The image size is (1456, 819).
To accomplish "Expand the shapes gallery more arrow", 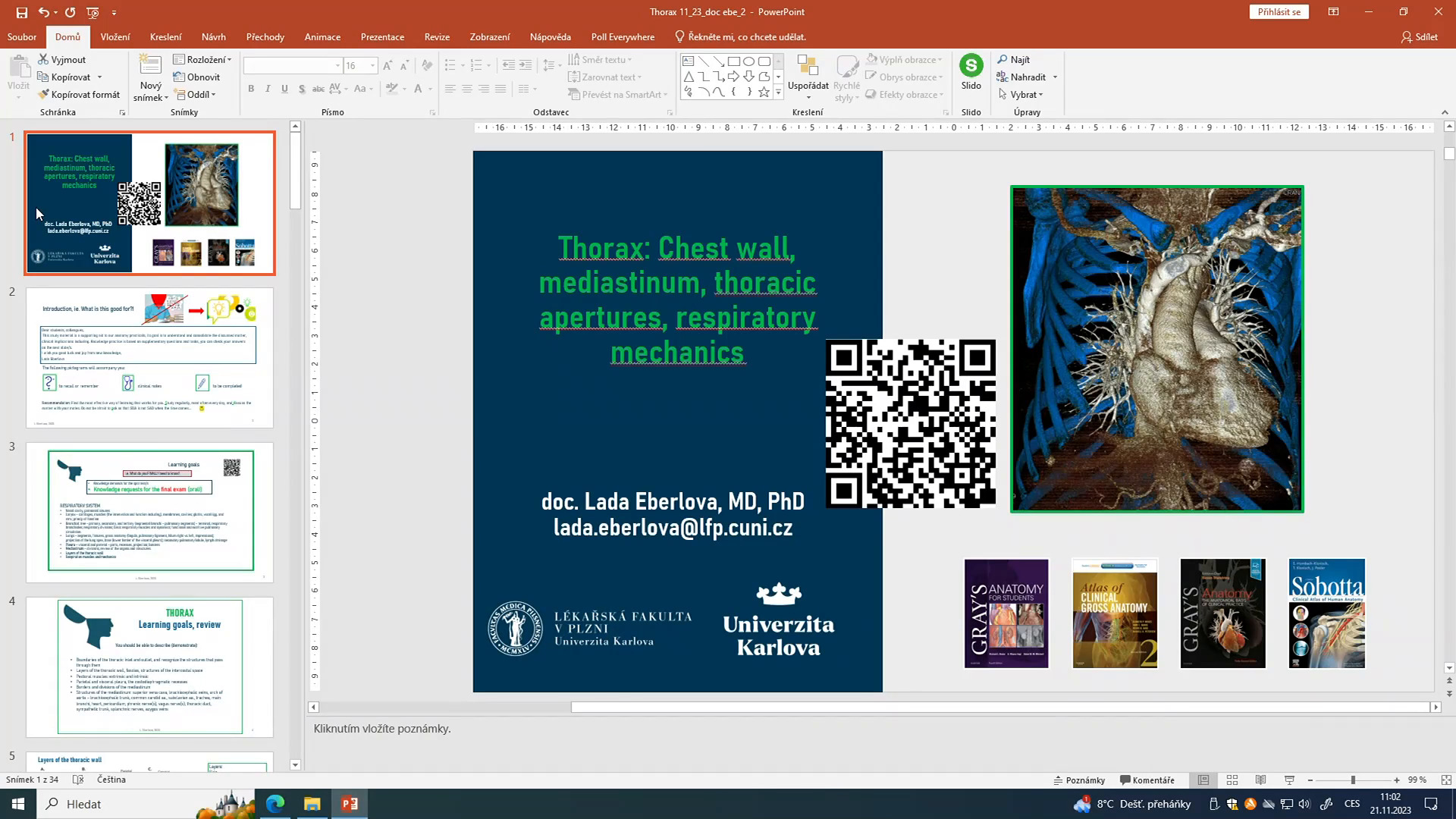I will point(778,93).
